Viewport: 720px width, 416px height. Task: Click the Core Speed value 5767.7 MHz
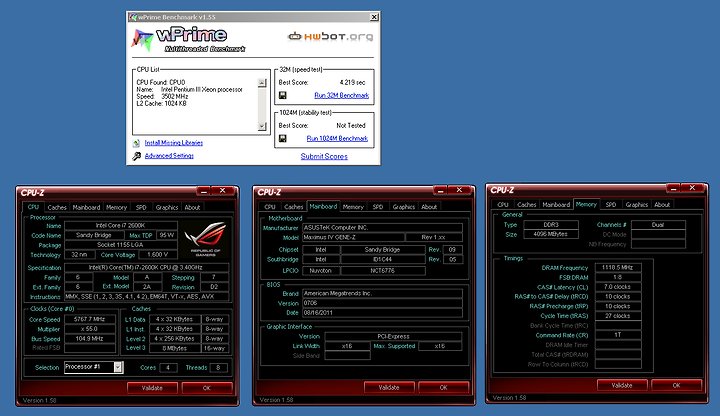click(90, 319)
